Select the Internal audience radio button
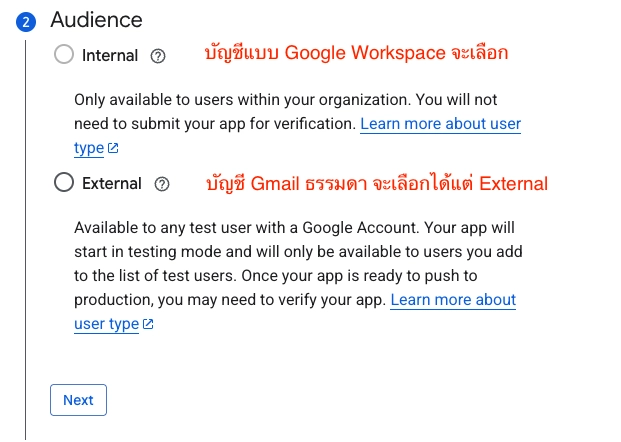 point(64,54)
